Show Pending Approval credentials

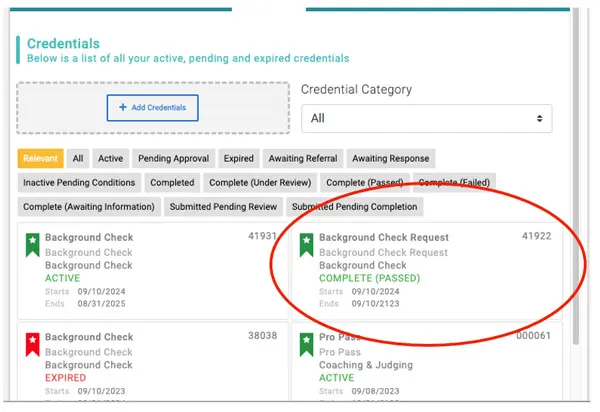174,158
